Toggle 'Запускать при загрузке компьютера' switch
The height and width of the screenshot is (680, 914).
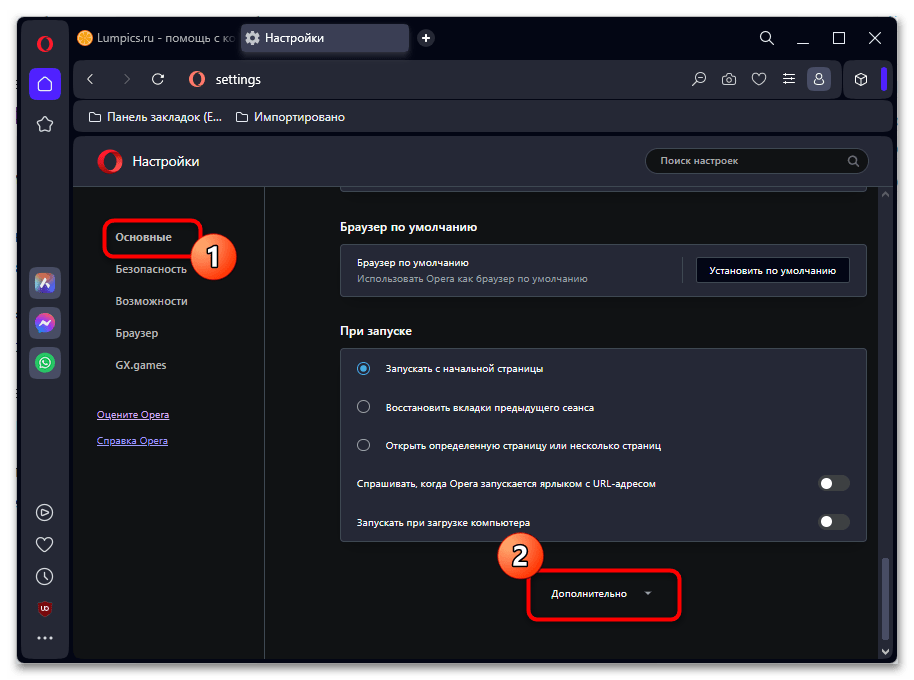click(834, 522)
